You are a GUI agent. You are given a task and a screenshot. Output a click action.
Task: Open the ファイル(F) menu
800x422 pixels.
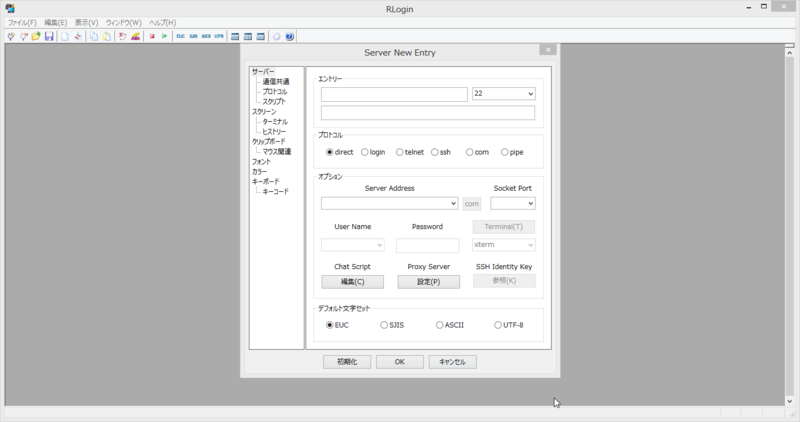(22, 22)
